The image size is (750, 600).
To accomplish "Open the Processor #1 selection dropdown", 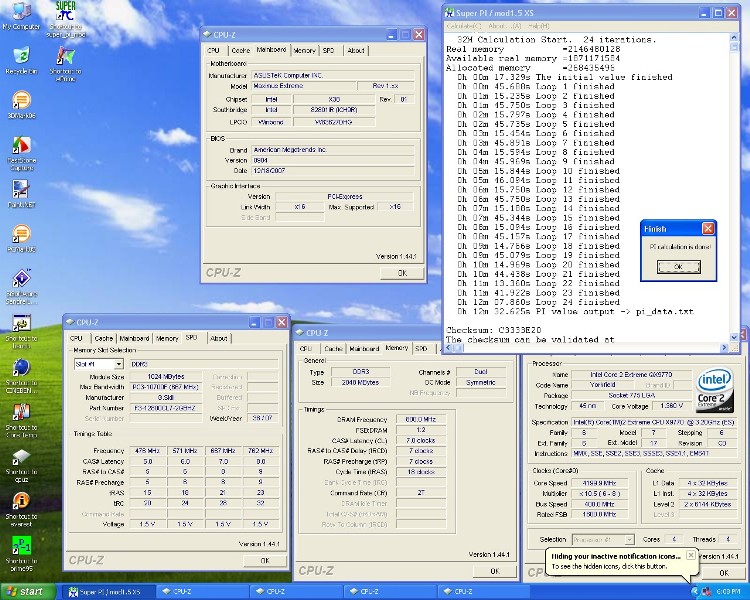I will click(x=629, y=540).
